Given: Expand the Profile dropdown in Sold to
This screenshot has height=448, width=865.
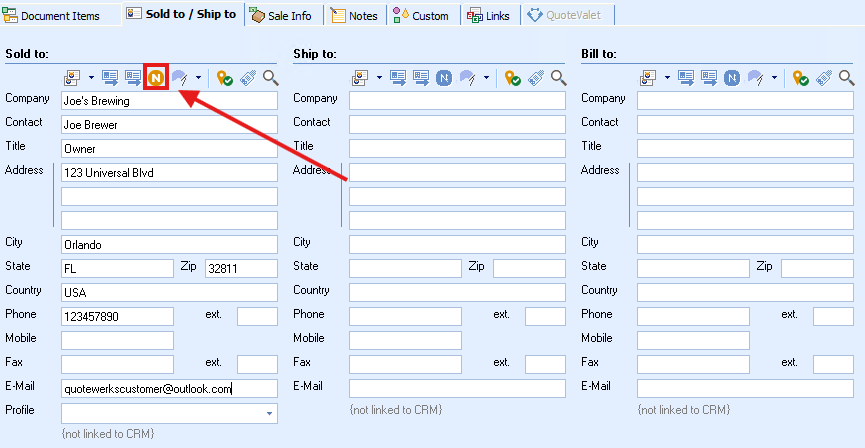Looking at the screenshot, I should pos(269,413).
